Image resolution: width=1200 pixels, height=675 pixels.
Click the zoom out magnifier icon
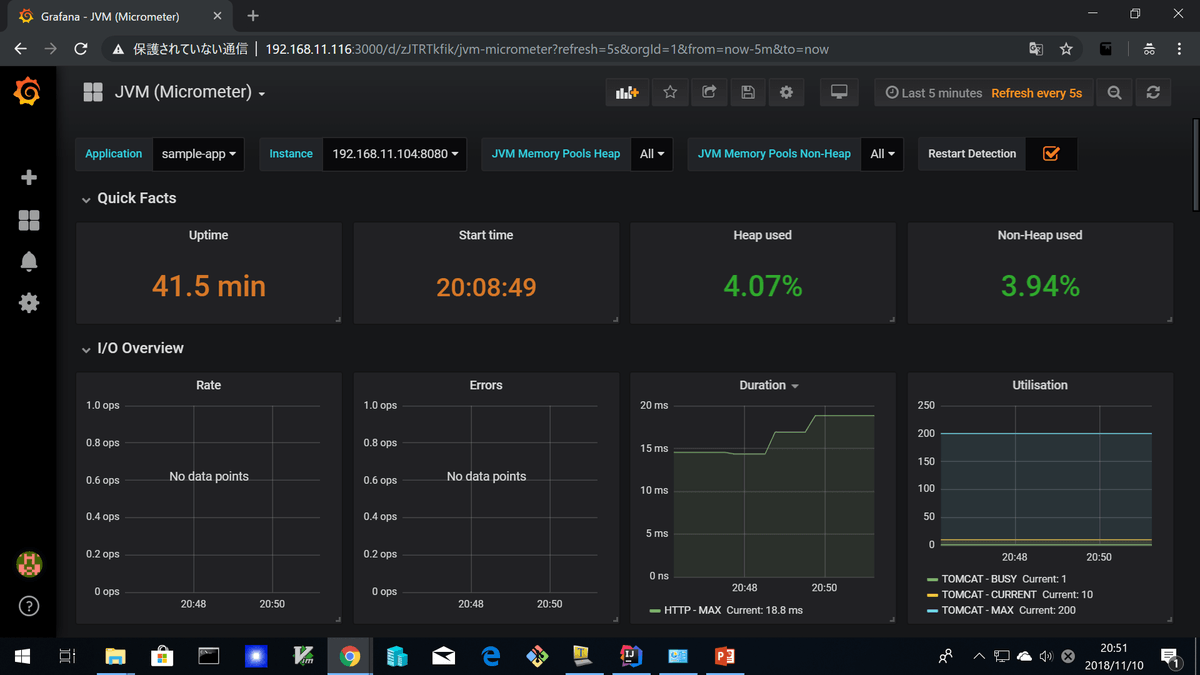pos(1114,92)
